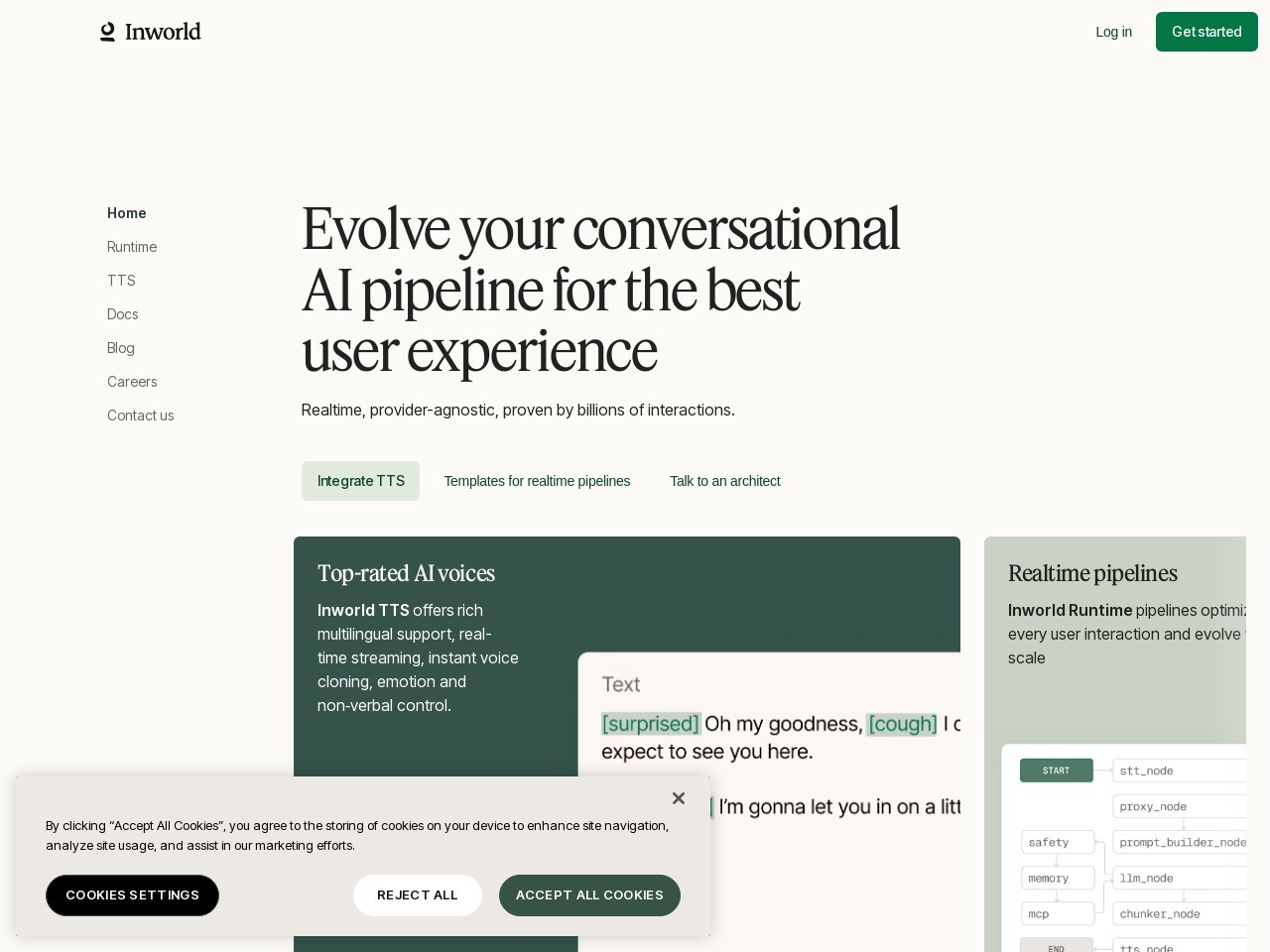Click Talk to an architect
Screen dimensions: 1270x952
pos(724,481)
